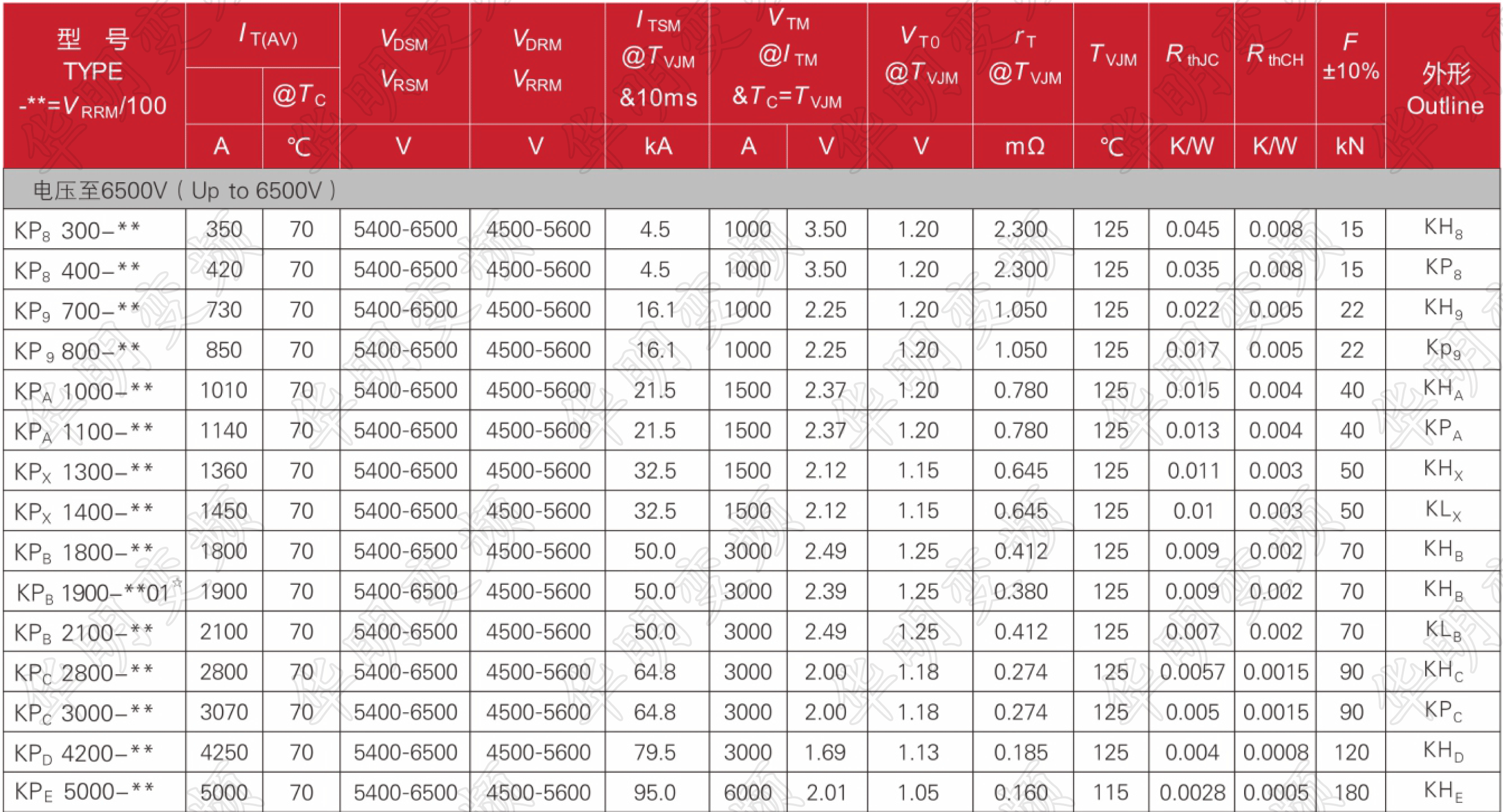Select the surge current value '95.0'

[x=654, y=793]
